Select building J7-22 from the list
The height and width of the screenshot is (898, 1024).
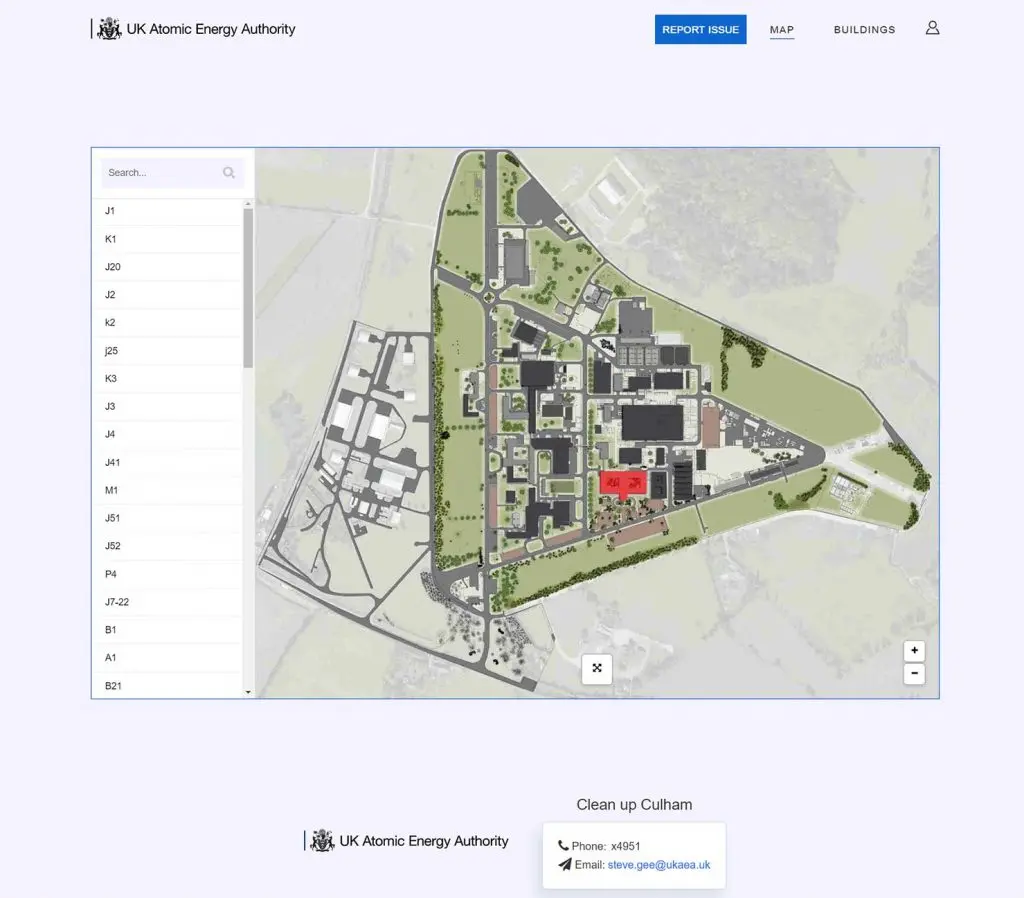click(x=117, y=602)
